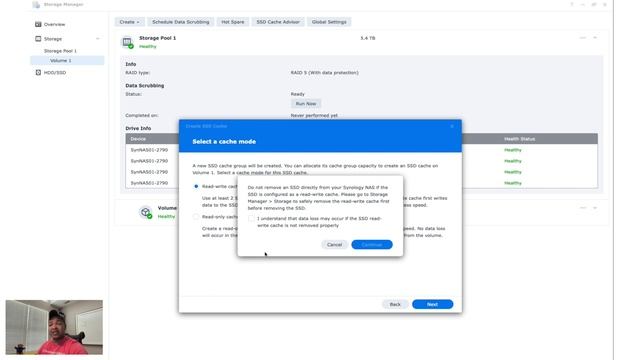Image resolution: width=640 pixels, height=360 pixels.
Task: Click the Storage Pool 1 icon
Action: [128, 42]
